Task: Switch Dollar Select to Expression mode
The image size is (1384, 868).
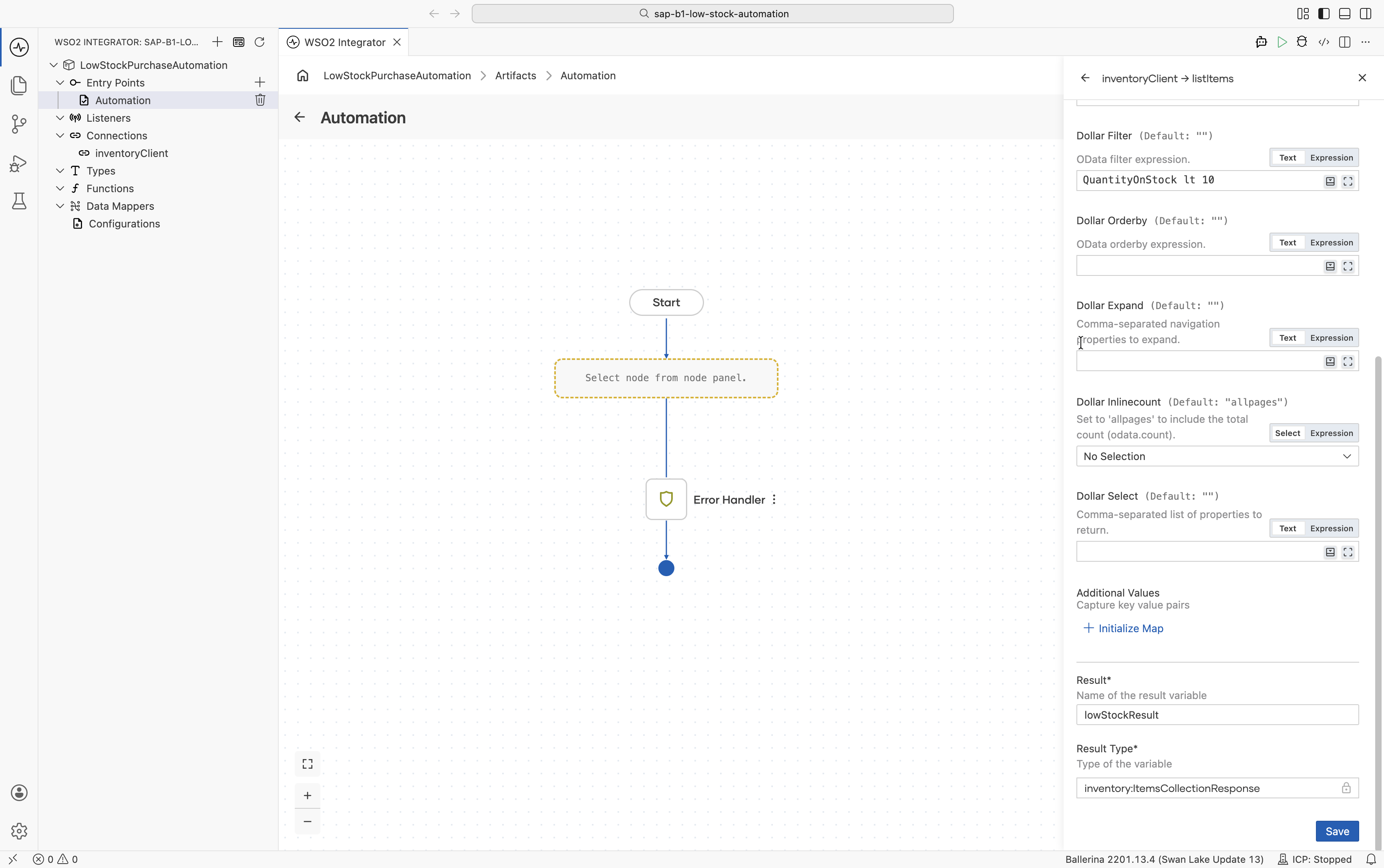Action: point(1331,529)
